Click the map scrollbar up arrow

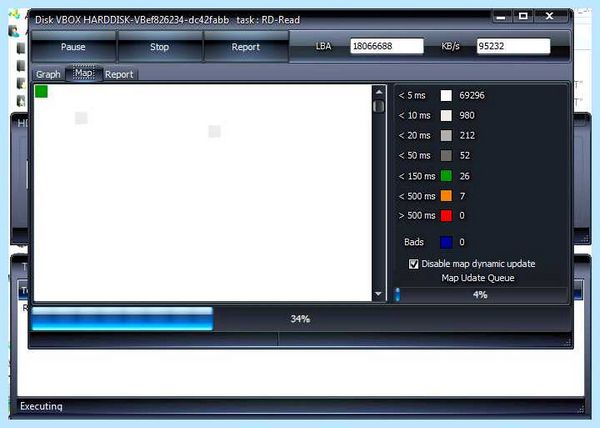(x=379, y=92)
